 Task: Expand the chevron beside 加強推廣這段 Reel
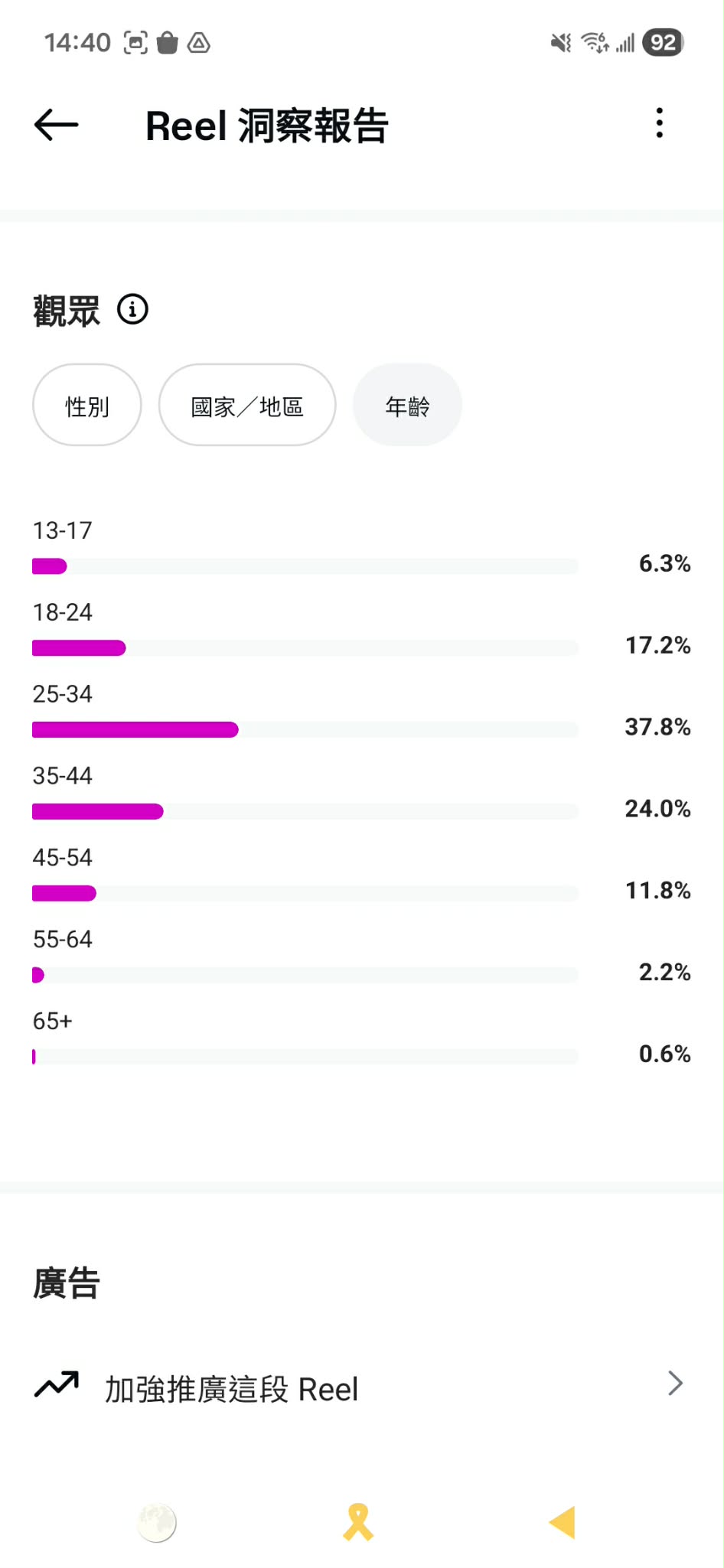tap(674, 1384)
